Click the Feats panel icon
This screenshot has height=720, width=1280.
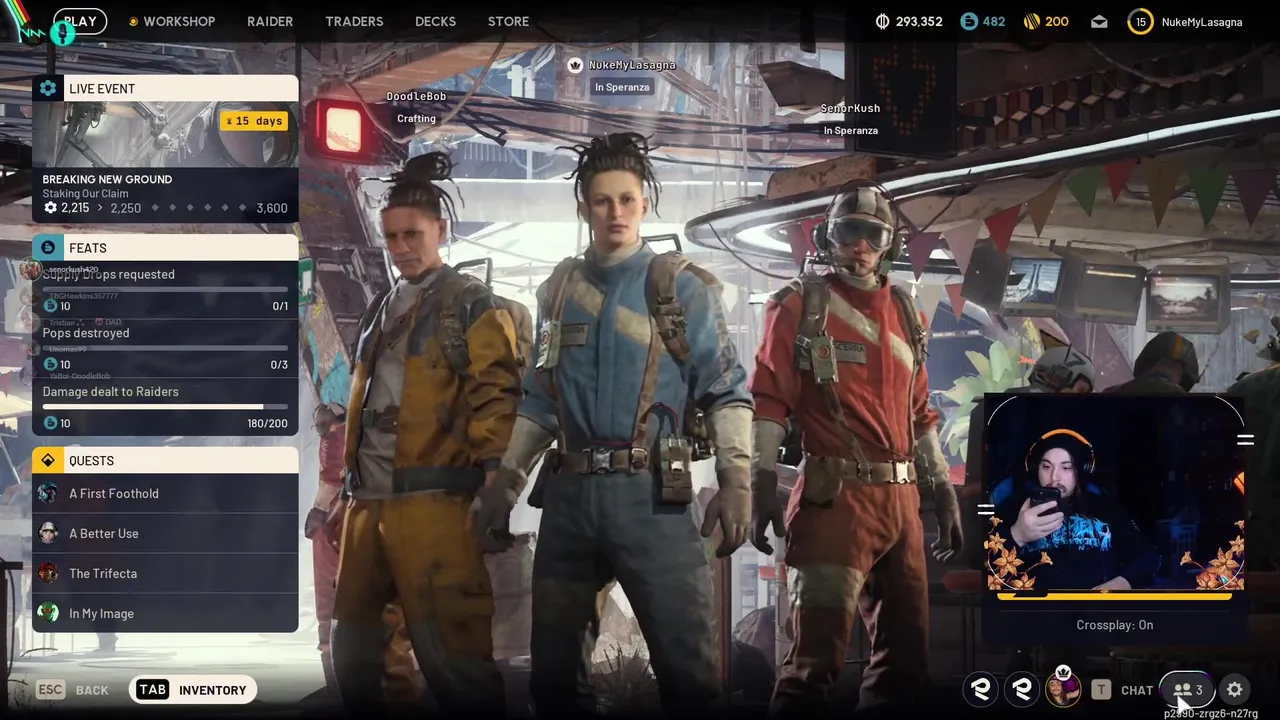click(x=48, y=247)
